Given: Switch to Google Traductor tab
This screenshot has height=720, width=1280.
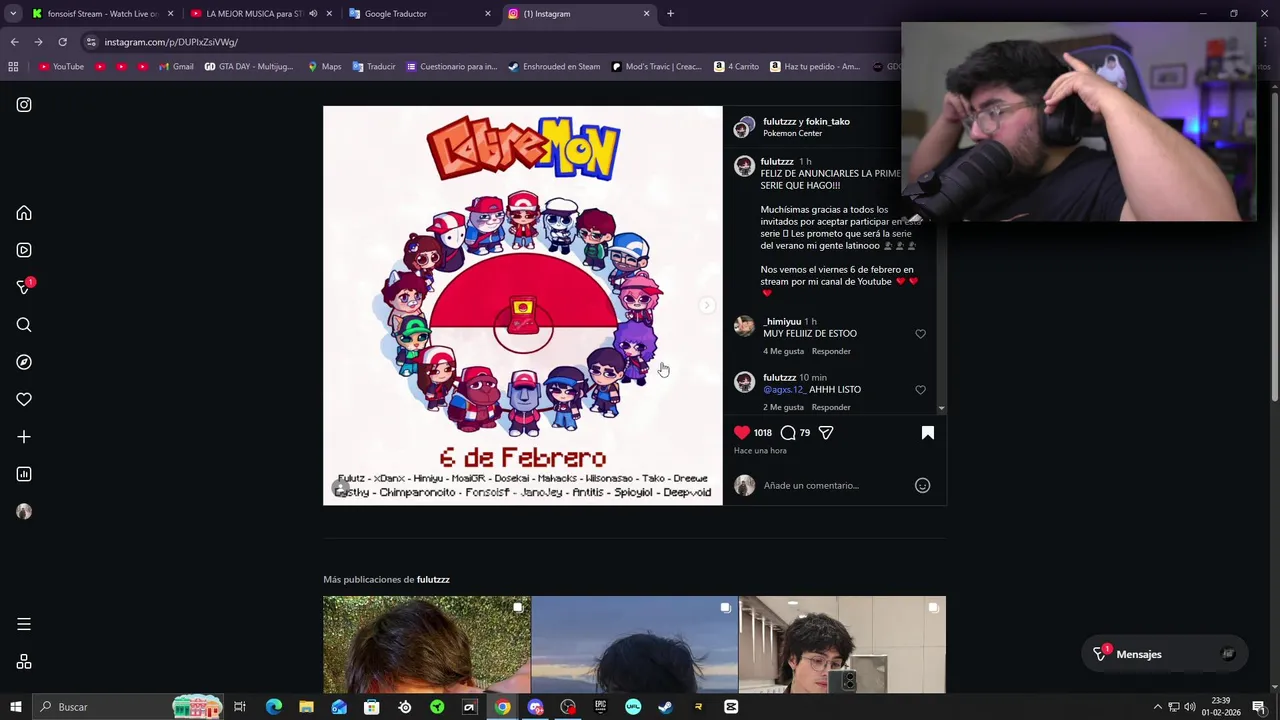Looking at the screenshot, I should (x=419, y=14).
